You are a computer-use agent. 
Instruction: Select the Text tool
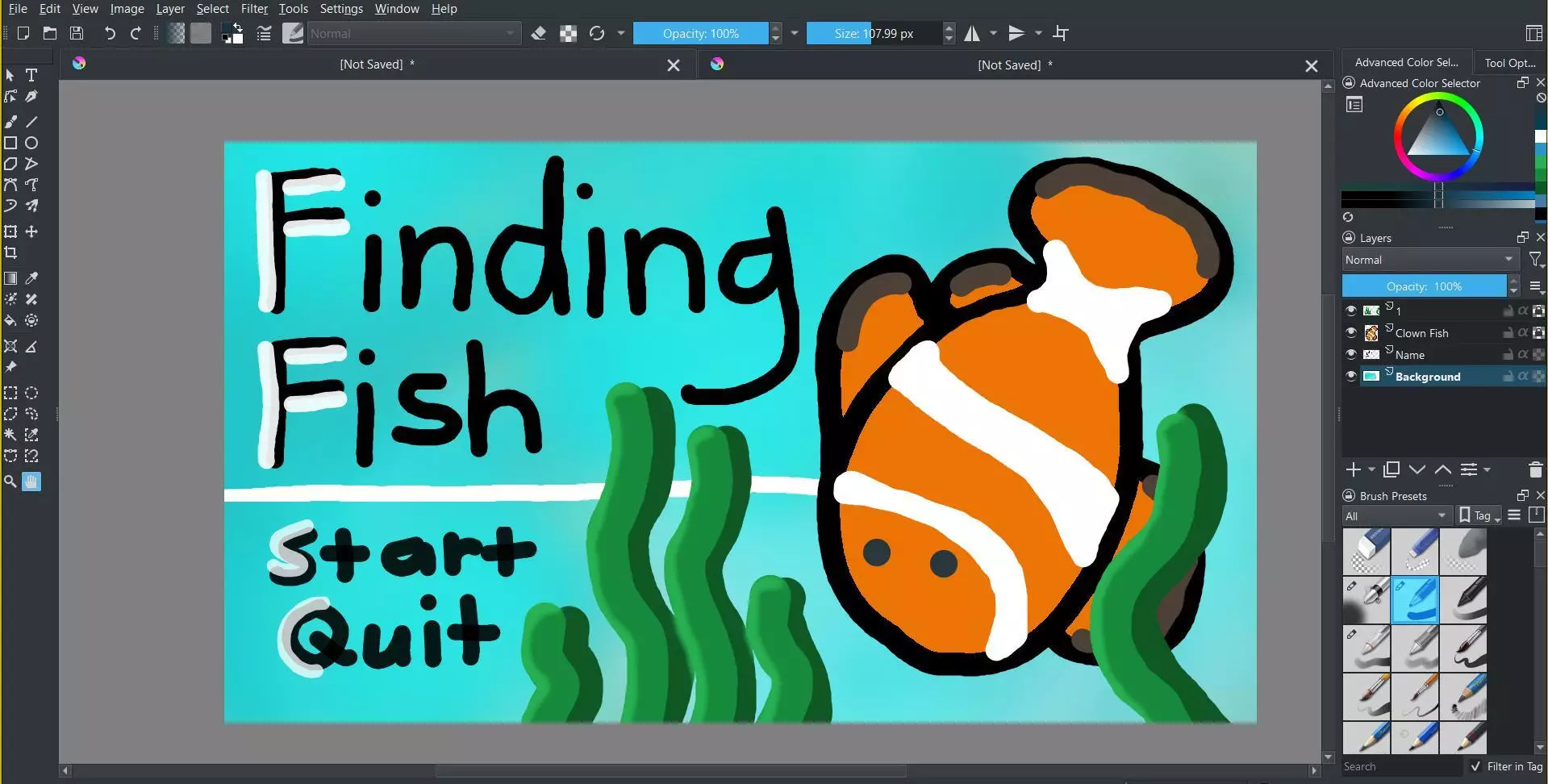(31, 75)
